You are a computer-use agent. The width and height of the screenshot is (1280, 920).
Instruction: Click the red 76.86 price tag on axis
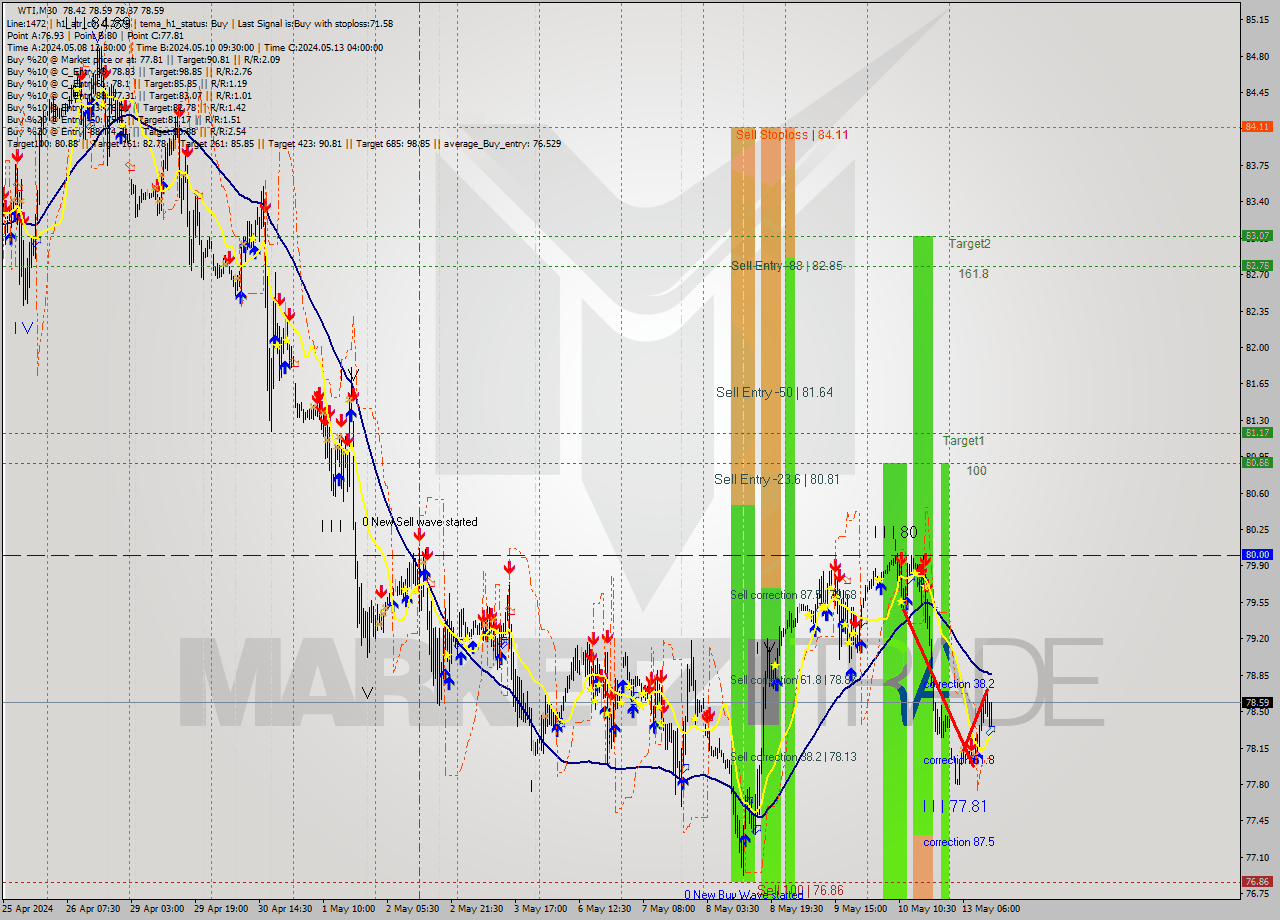pyautogui.click(x=1256, y=881)
